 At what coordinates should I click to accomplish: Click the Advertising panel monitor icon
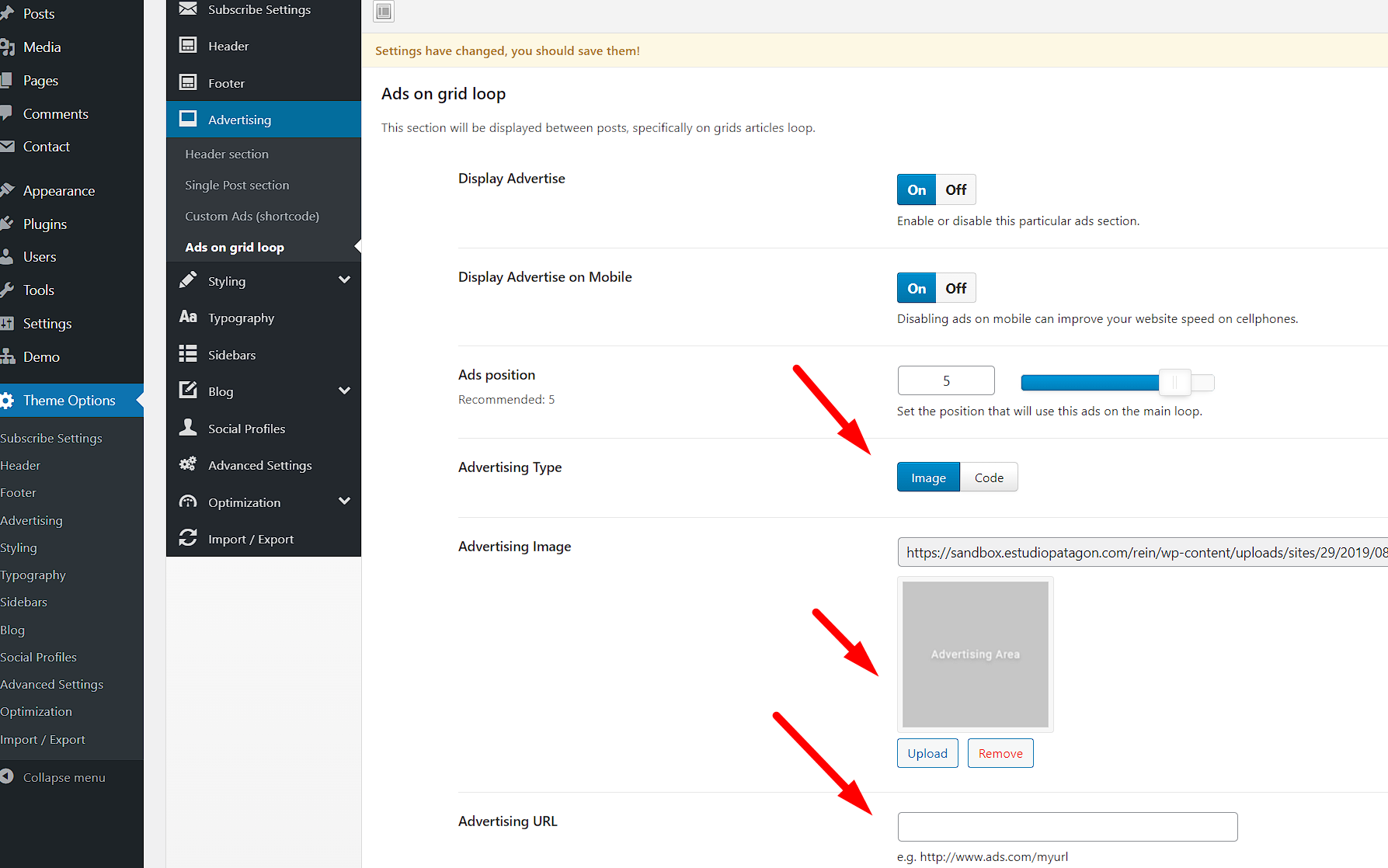pos(188,119)
